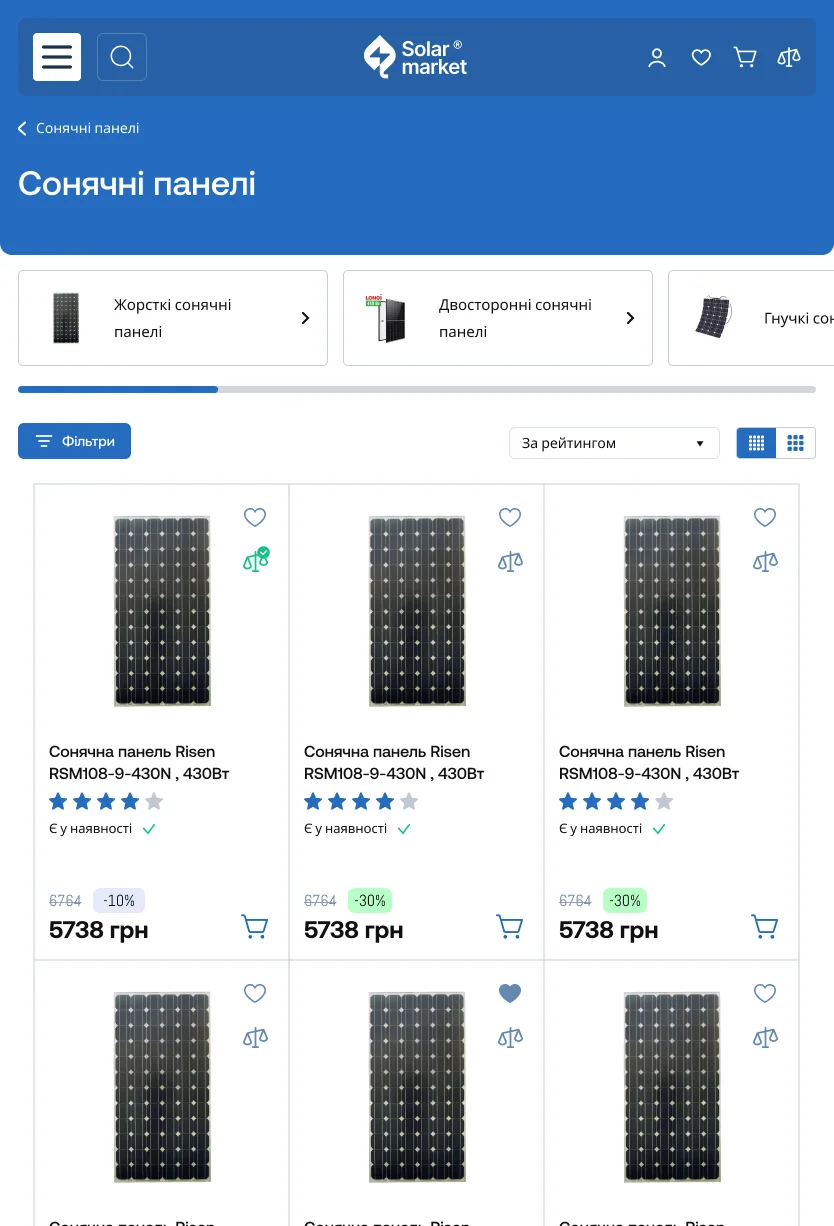Click the Жорсткі сонячні панелі category thumbnail
This screenshot has height=1226, width=834.
click(66, 318)
